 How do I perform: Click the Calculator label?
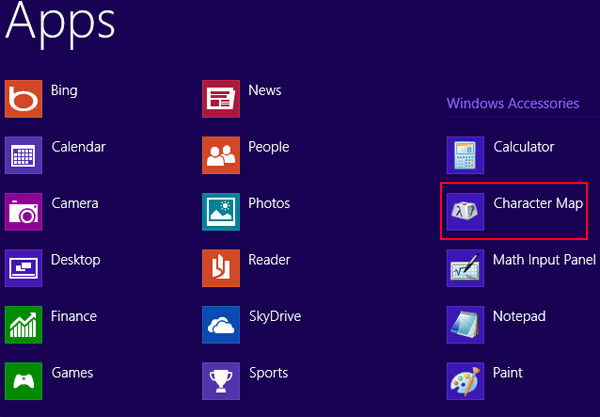coord(524,147)
